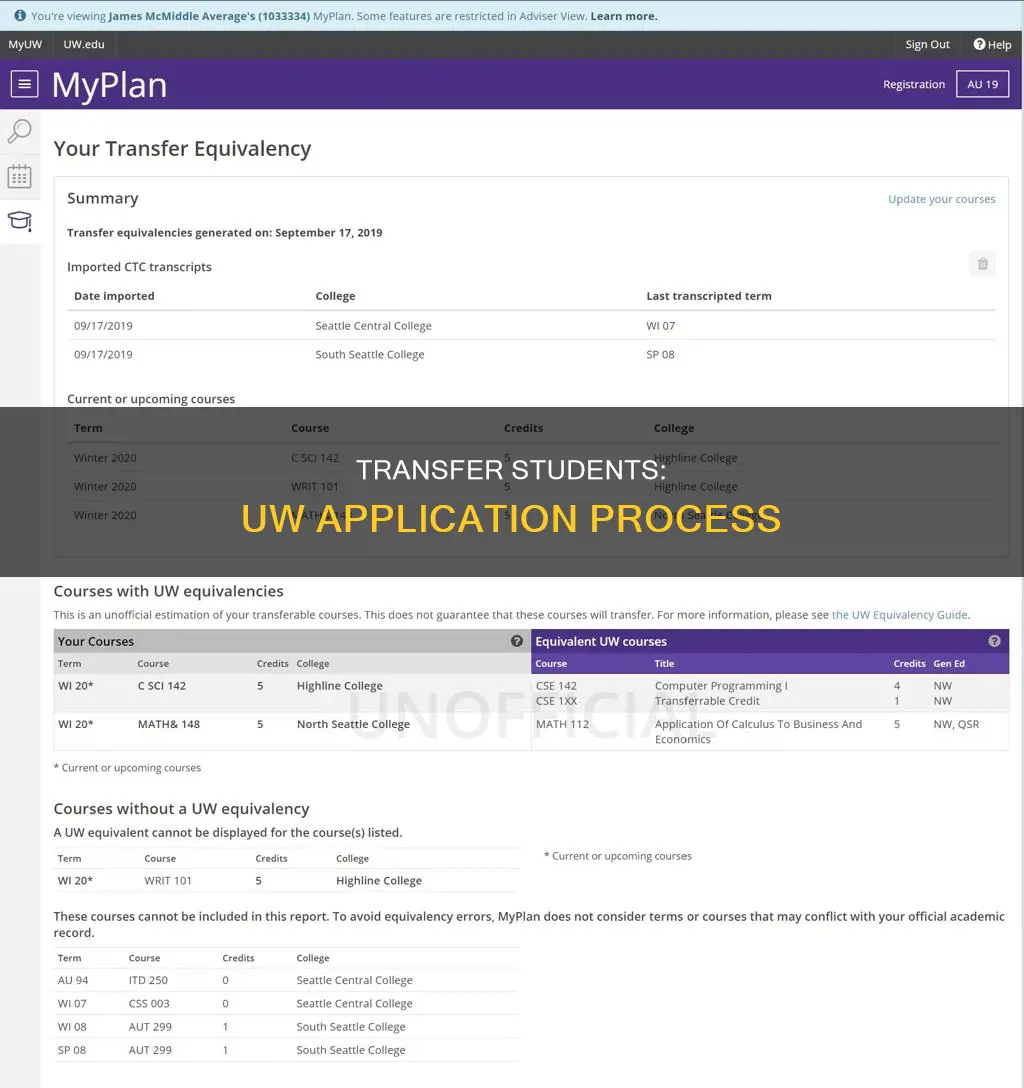Viewport: 1024px width, 1088px height.
Task: Click the C SCI 142 course in Your Courses
Action: pyautogui.click(x=162, y=686)
